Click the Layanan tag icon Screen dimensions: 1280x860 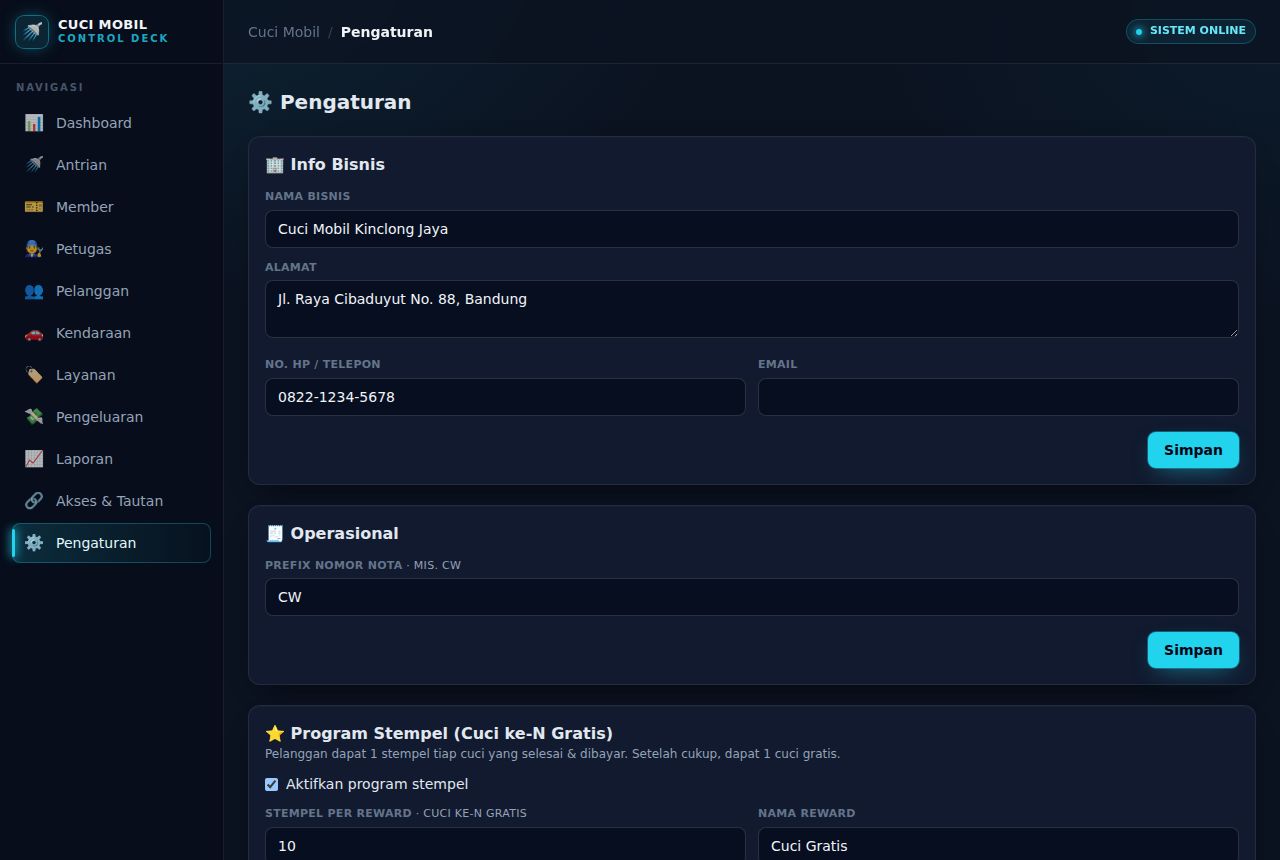point(34,375)
